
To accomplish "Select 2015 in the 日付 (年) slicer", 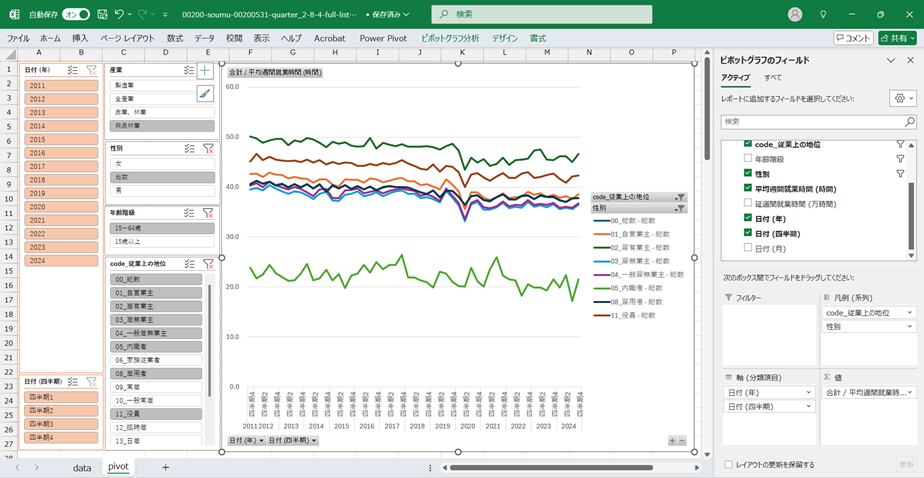I will tap(37, 139).
